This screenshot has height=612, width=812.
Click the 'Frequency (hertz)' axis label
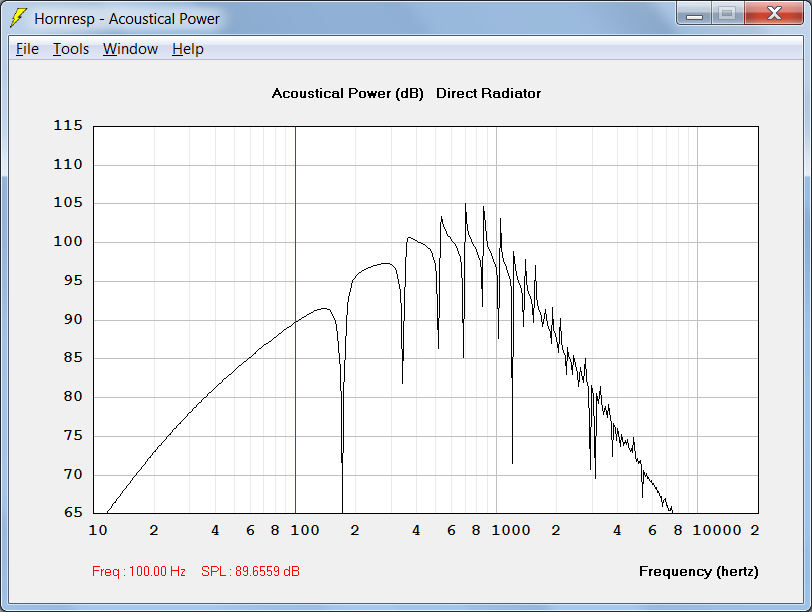click(699, 572)
